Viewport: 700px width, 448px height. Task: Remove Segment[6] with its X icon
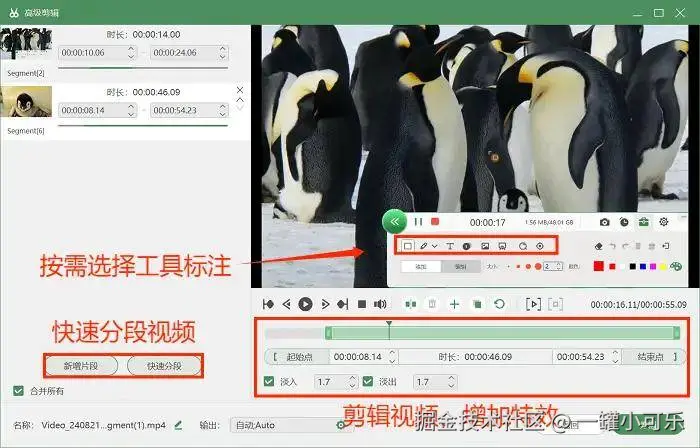pyautogui.click(x=240, y=90)
